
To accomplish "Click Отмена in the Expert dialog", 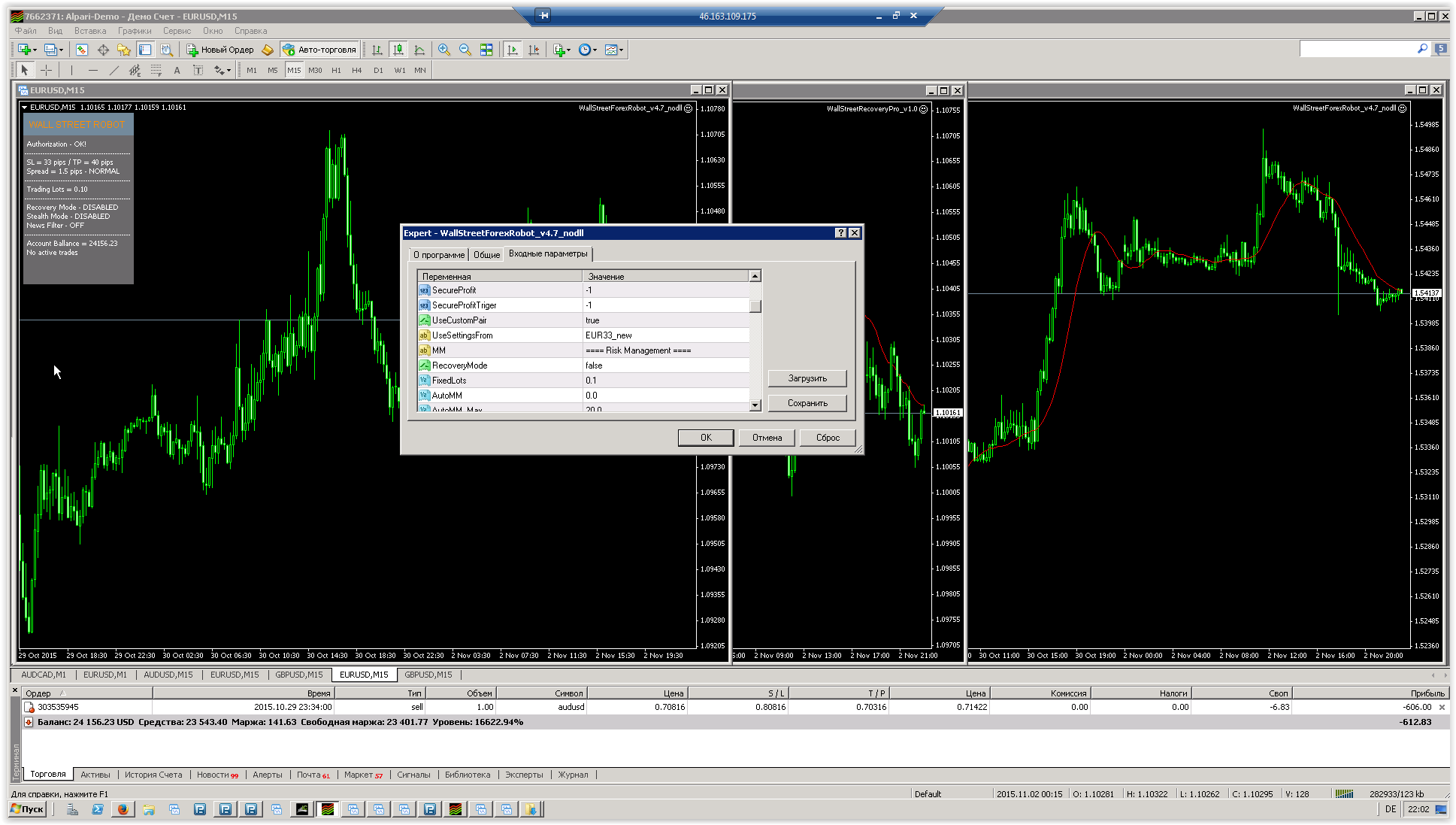I will (767, 438).
